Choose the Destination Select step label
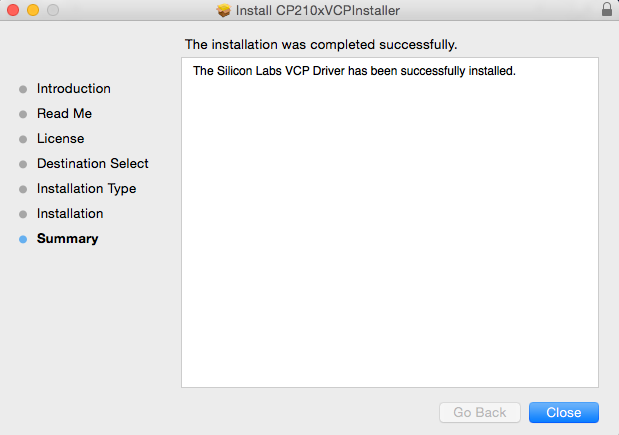The image size is (619, 435). [x=93, y=164]
